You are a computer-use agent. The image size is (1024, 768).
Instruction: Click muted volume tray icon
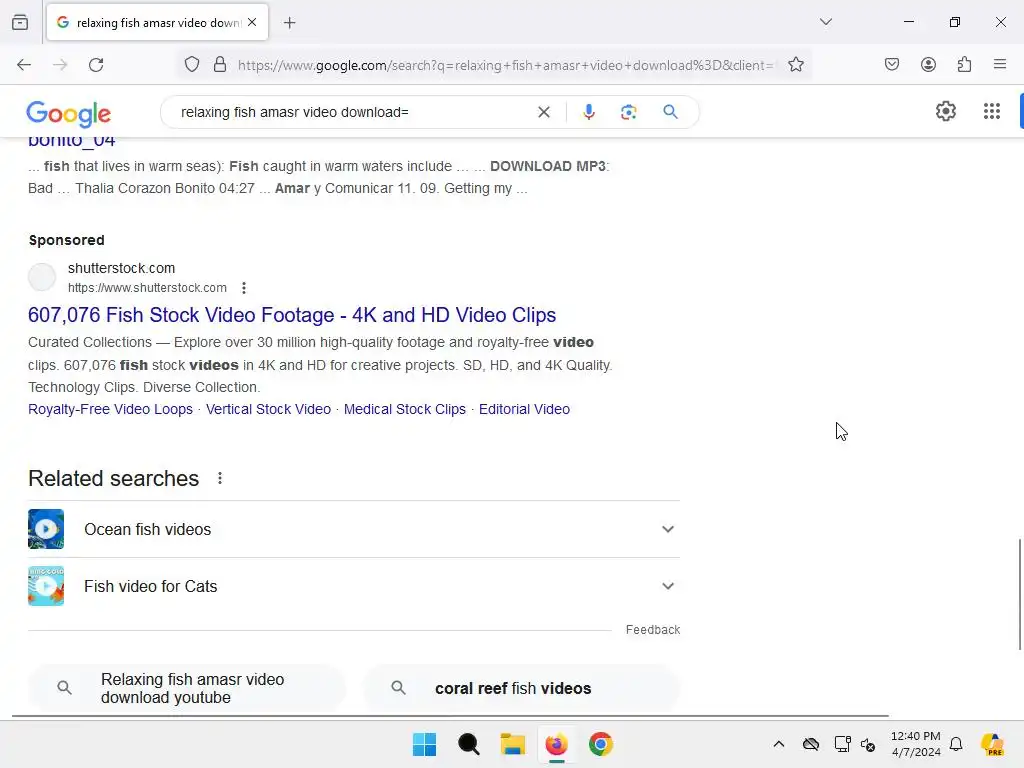tap(868, 744)
